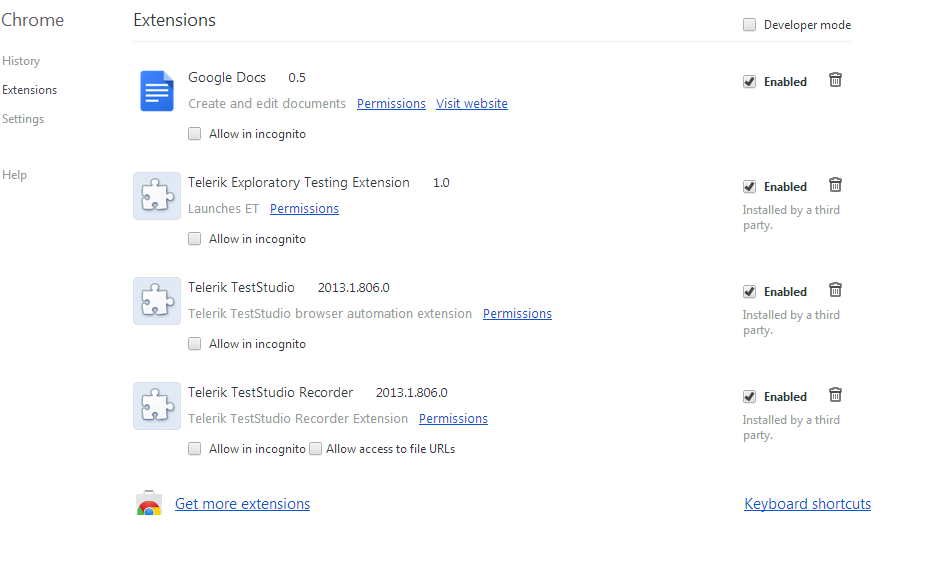Screen dimensions: 926x565
Task: Disable the Google Docs Enabled checkbox
Action: pyautogui.click(x=749, y=81)
